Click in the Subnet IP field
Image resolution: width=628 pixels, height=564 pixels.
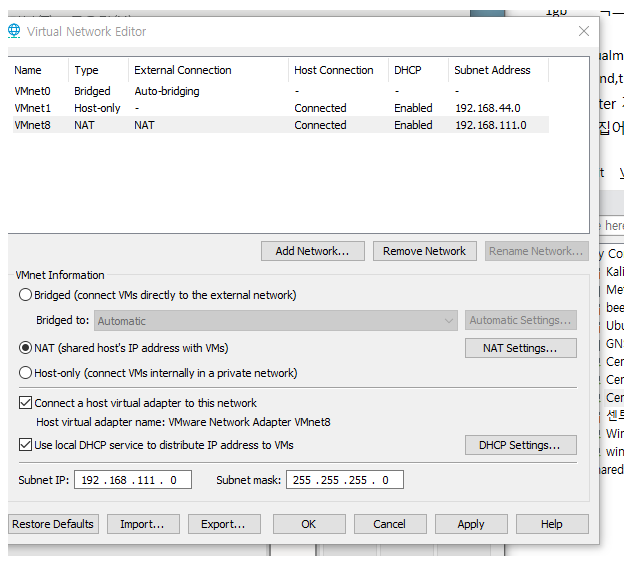click(133, 480)
